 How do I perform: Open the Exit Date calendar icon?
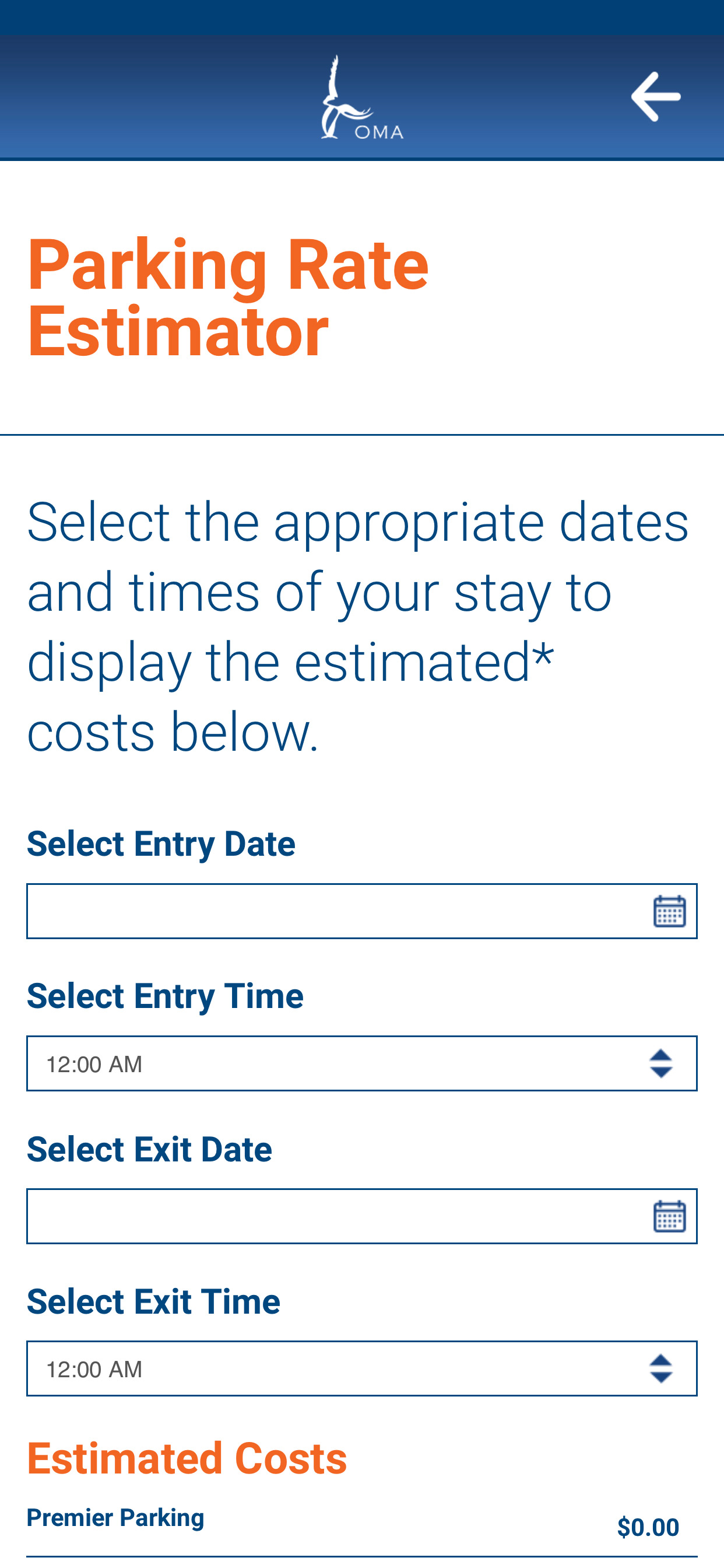[669, 1216]
